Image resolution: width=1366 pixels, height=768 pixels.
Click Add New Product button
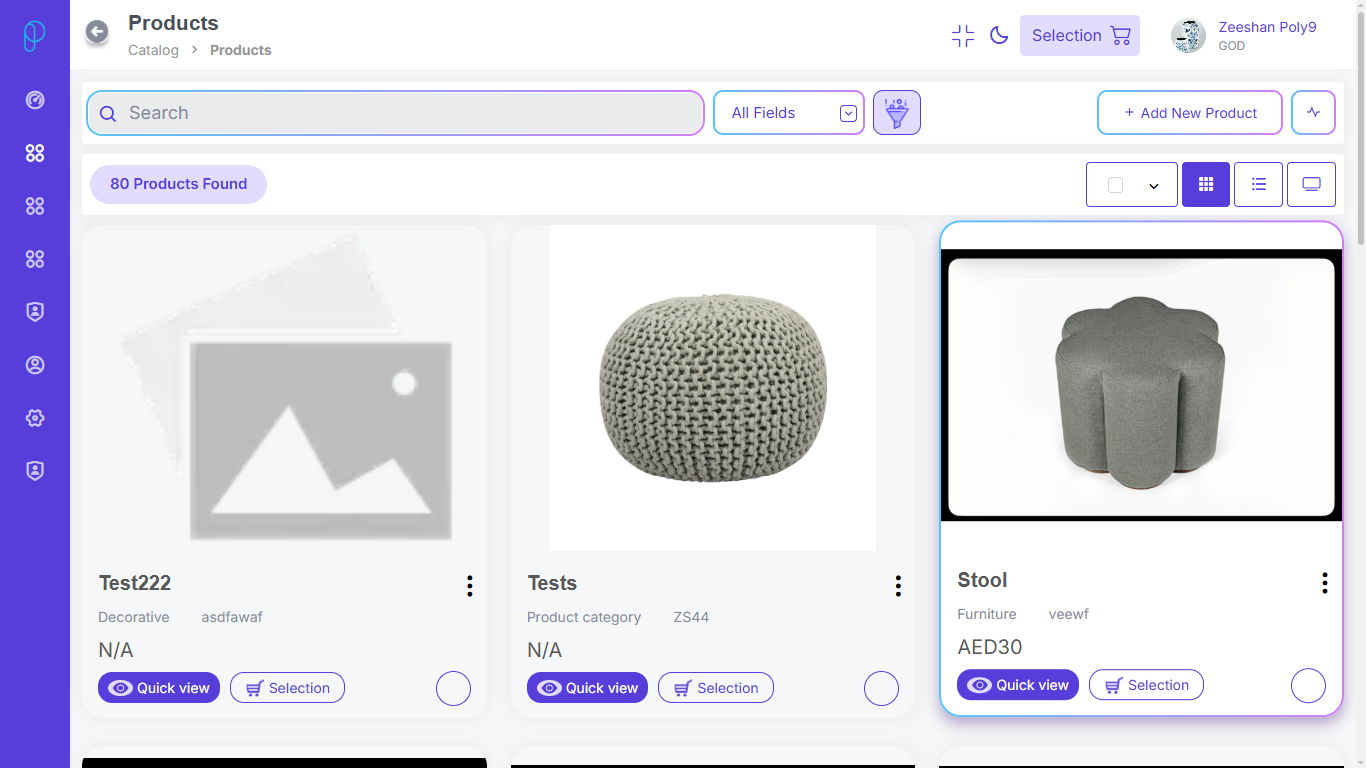[x=1189, y=113]
